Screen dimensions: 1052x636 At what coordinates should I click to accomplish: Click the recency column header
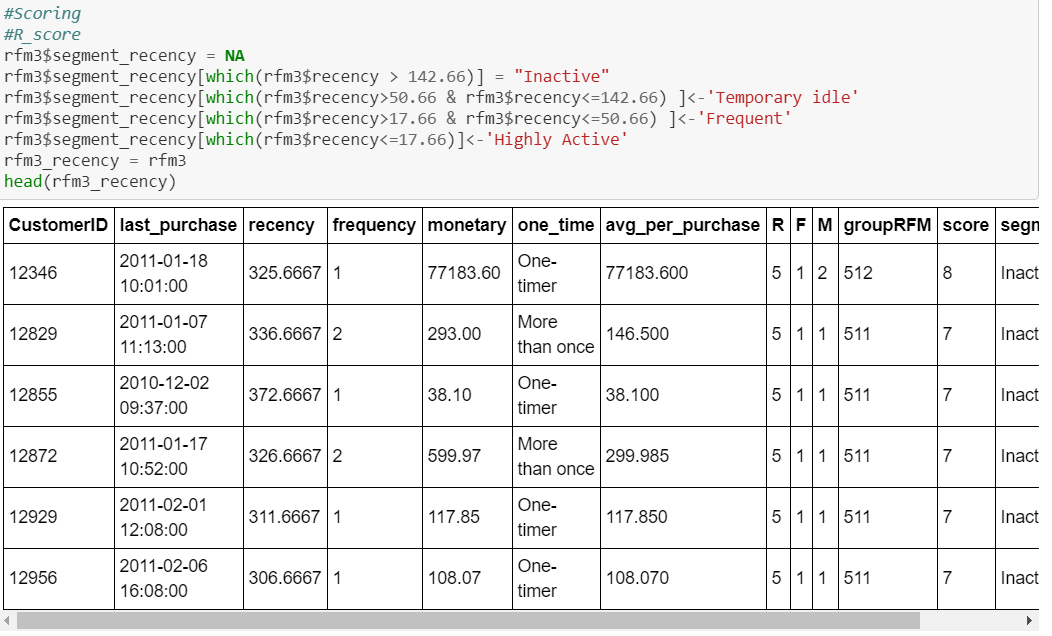click(285, 225)
